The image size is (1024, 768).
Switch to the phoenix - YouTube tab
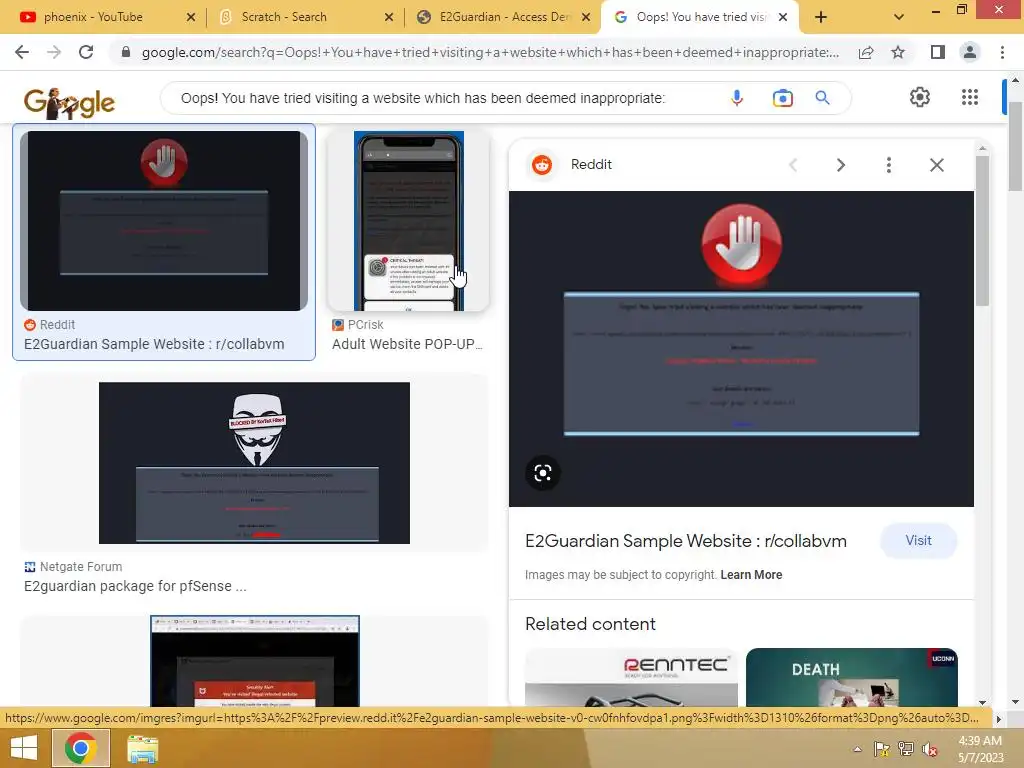93,17
